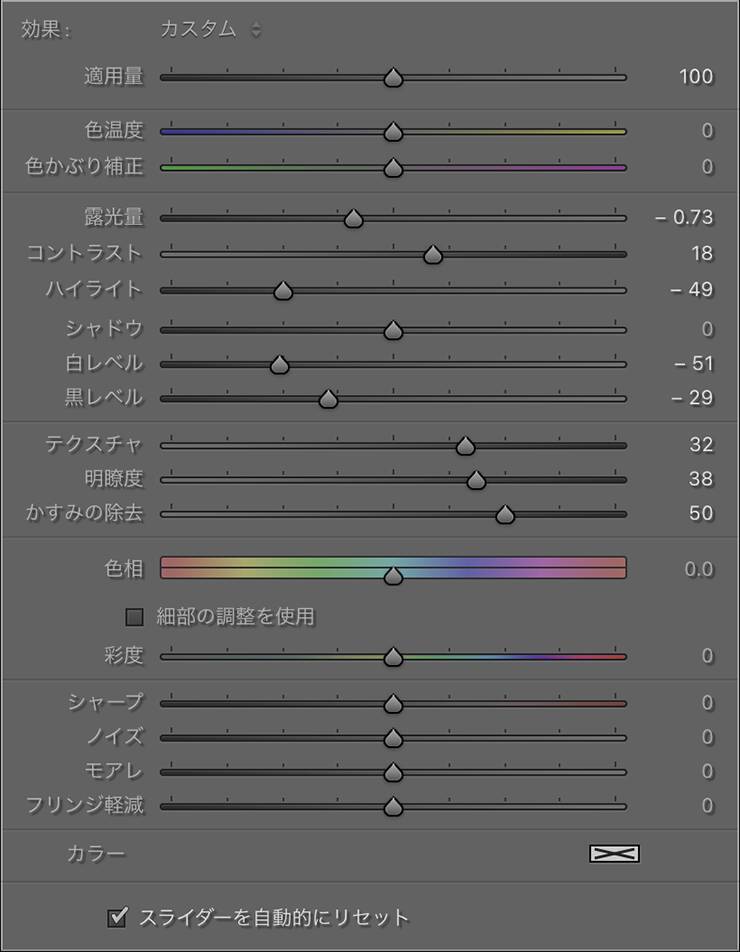This screenshot has width=740, height=952.
Task: Click the かすみの除去 value 50
Action: [701, 514]
